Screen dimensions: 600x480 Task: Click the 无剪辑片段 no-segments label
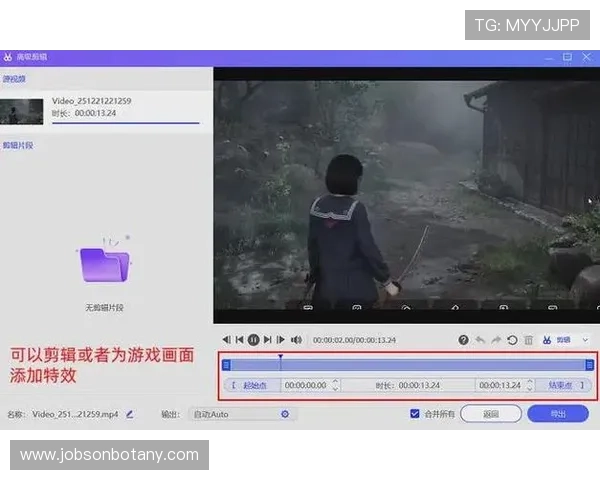click(x=104, y=307)
